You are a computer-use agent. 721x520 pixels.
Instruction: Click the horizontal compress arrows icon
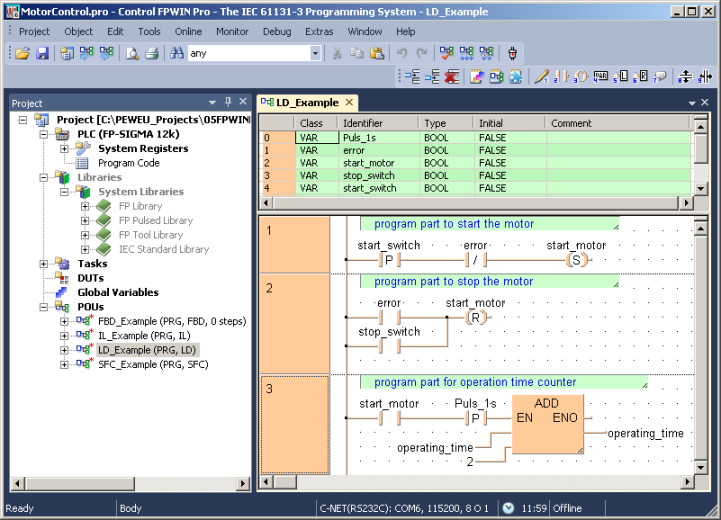(x=705, y=76)
